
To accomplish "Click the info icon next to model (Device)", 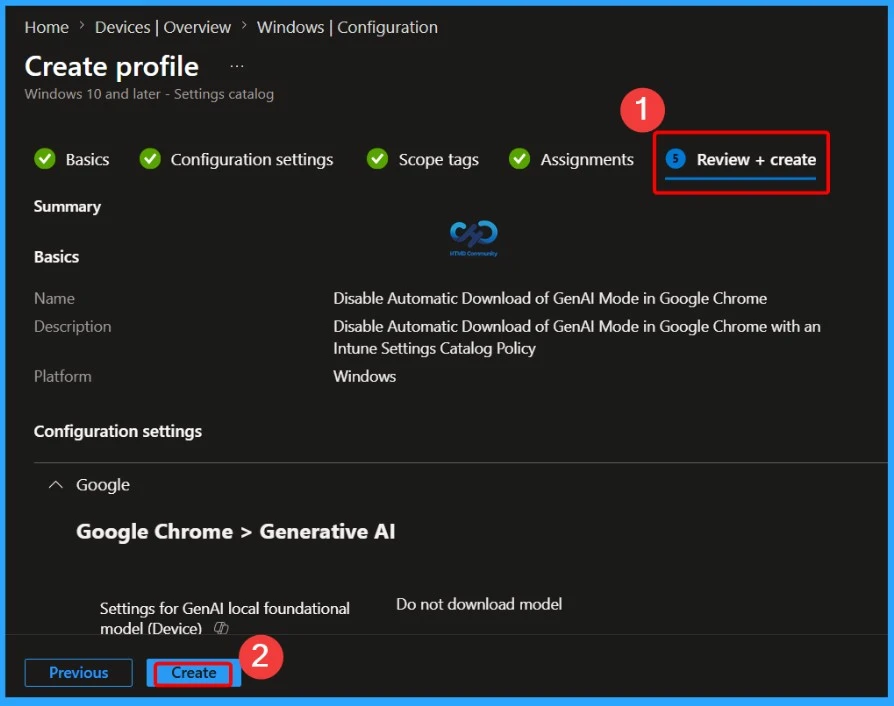I will click(221, 628).
